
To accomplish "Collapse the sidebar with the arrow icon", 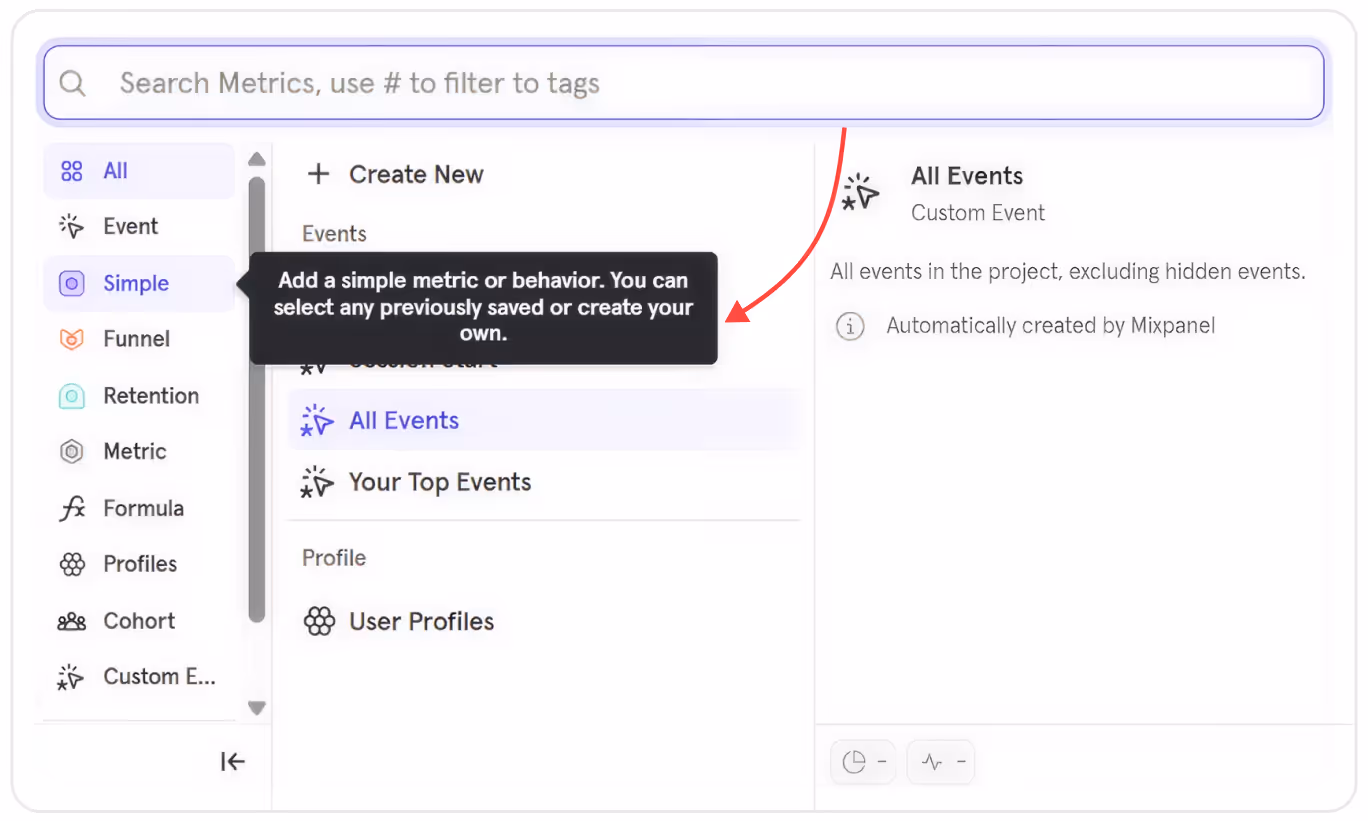I will click(232, 762).
